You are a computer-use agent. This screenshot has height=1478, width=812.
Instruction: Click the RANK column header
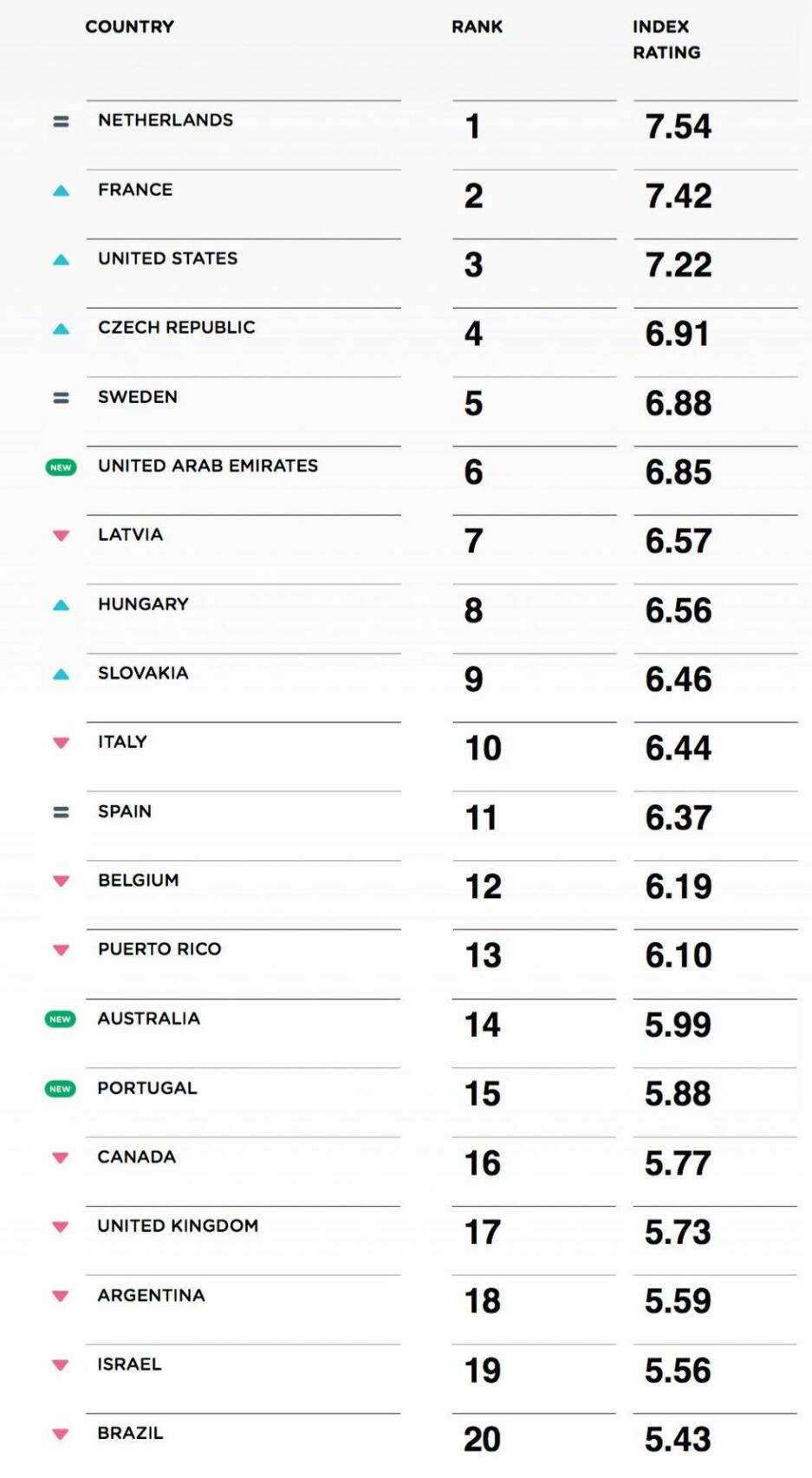[477, 27]
